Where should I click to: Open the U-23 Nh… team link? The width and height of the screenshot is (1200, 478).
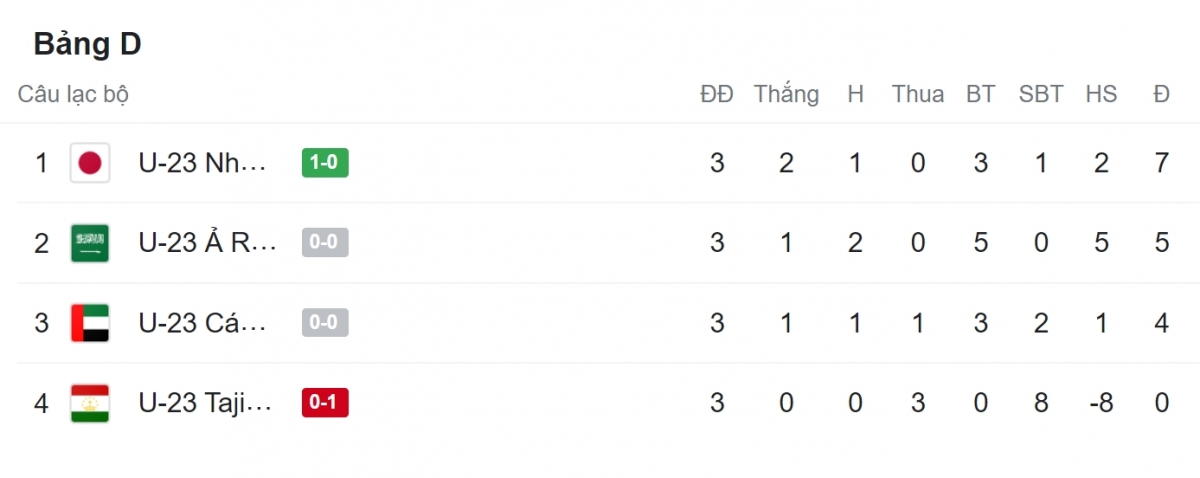pyautogui.click(x=203, y=163)
